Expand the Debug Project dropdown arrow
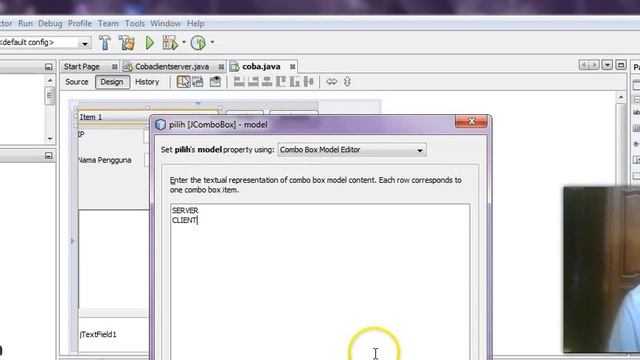The height and width of the screenshot is (360, 640). point(184,42)
